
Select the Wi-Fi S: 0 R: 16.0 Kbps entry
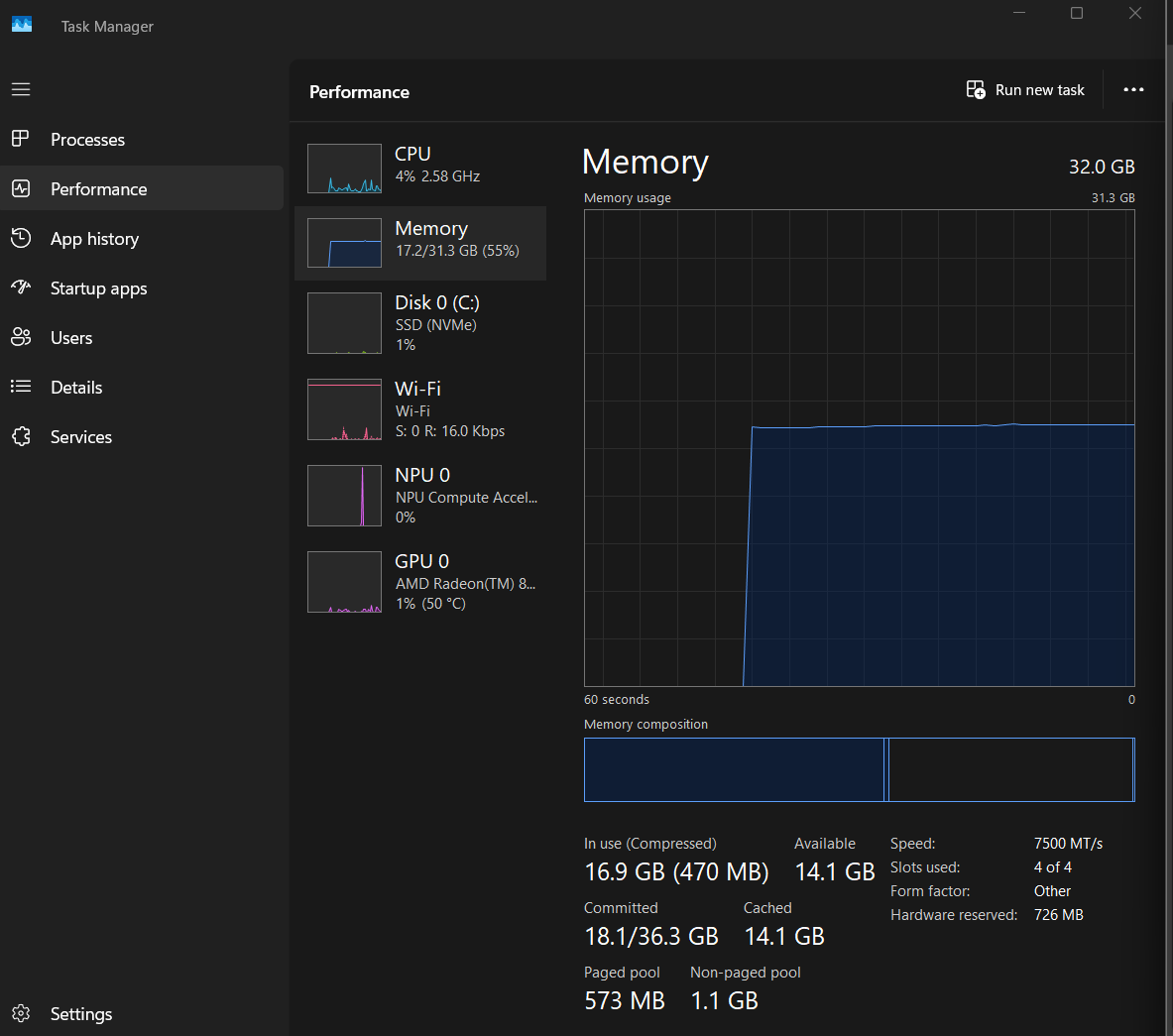(420, 409)
